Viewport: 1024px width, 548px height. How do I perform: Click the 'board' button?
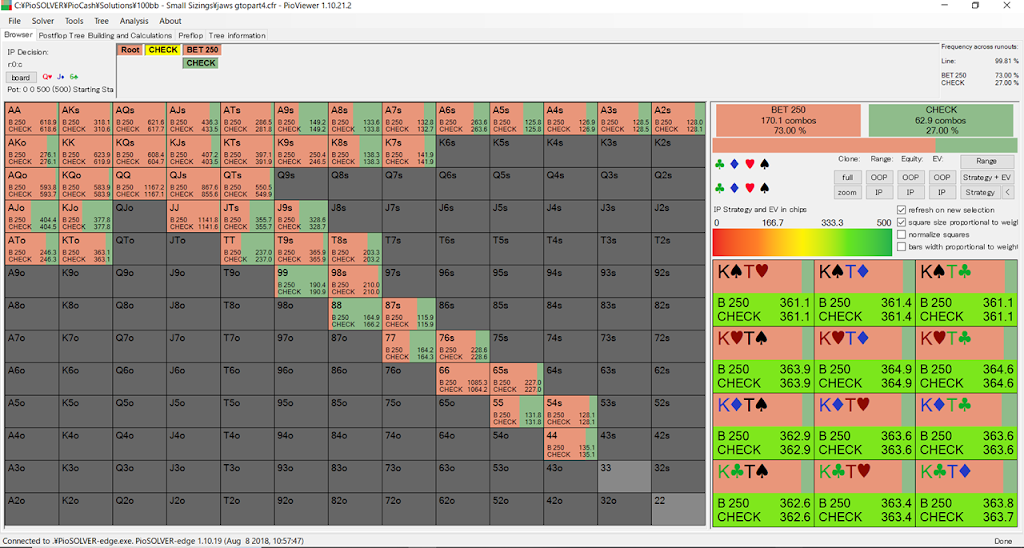pyautogui.click(x=21, y=77)
